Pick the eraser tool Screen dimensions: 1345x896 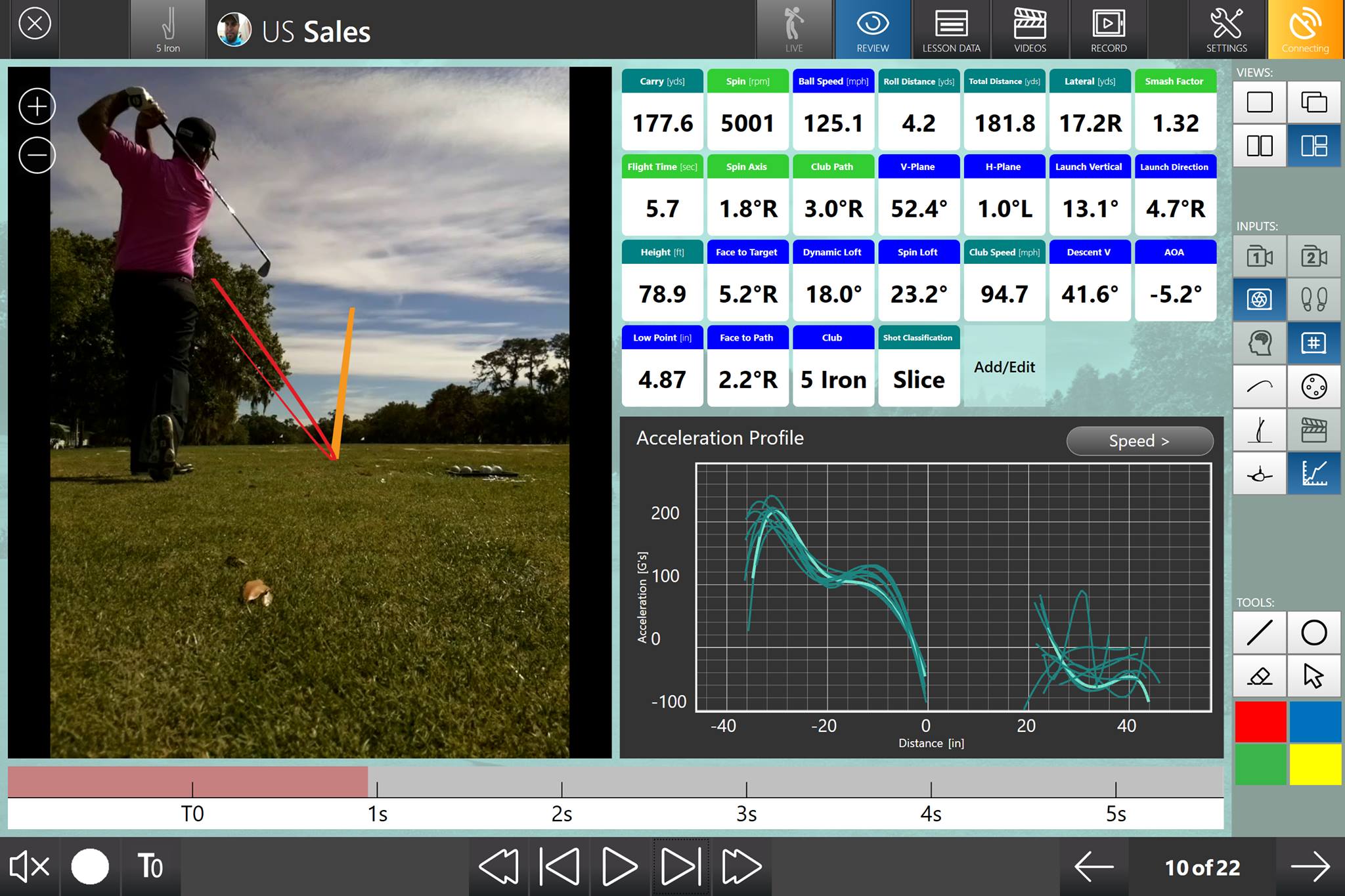[1259, 676]
